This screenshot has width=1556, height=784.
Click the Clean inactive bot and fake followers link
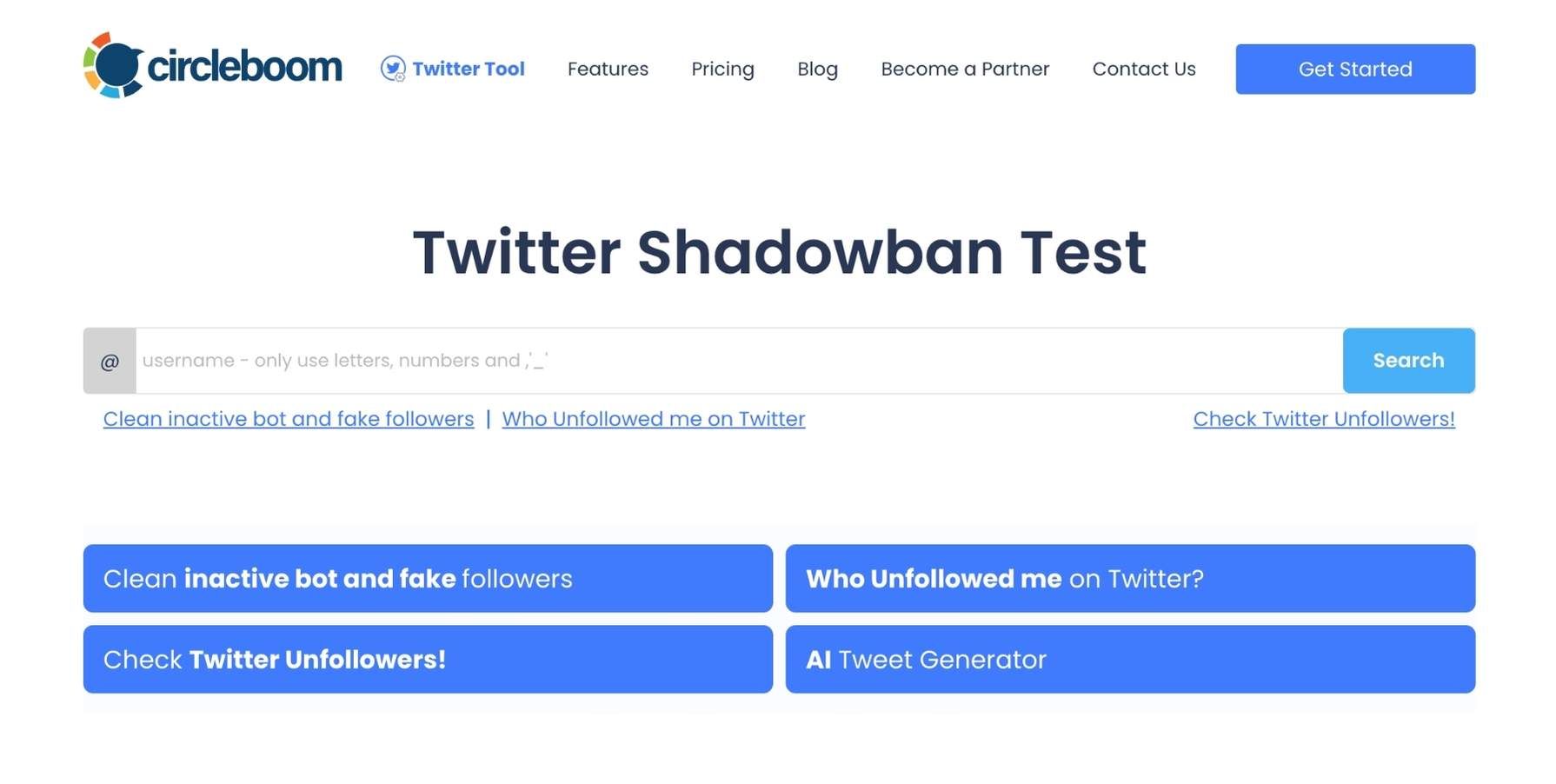pos(288,418)
